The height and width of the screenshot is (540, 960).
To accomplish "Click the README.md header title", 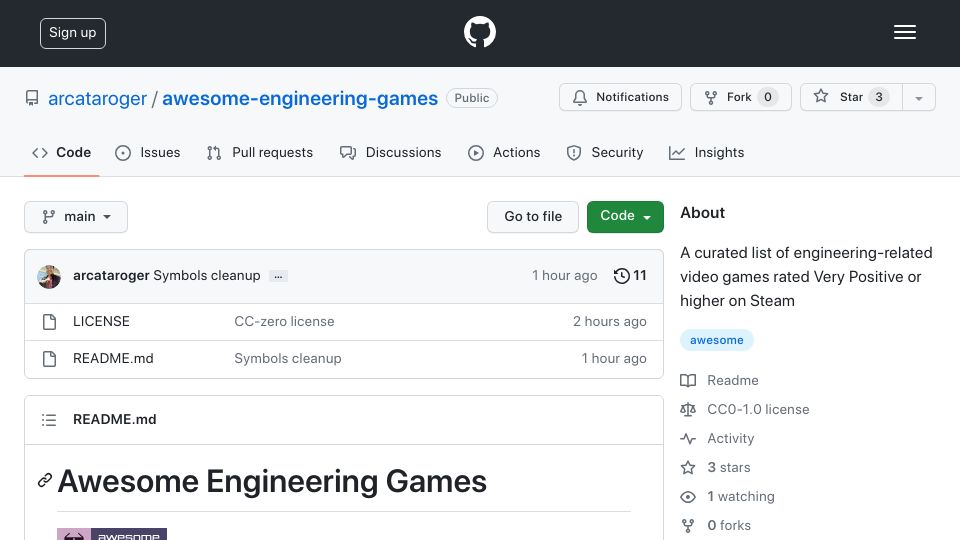I will (x=114, y=419).
